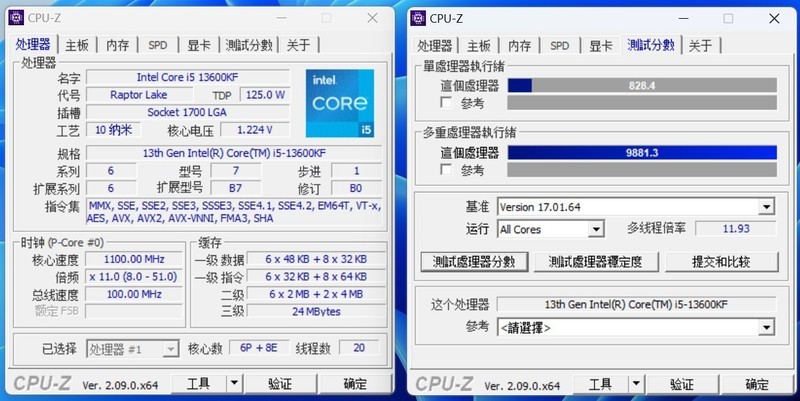Enable the multi-thread 參考 checkbox
This screenshot has height=401, width=800.
[x=446, y=169]
